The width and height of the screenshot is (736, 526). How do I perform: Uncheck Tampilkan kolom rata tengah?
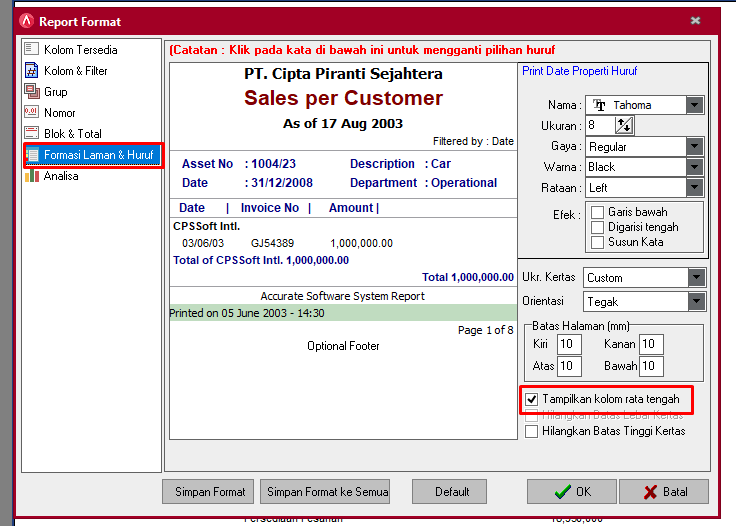[x=531, y=399]
